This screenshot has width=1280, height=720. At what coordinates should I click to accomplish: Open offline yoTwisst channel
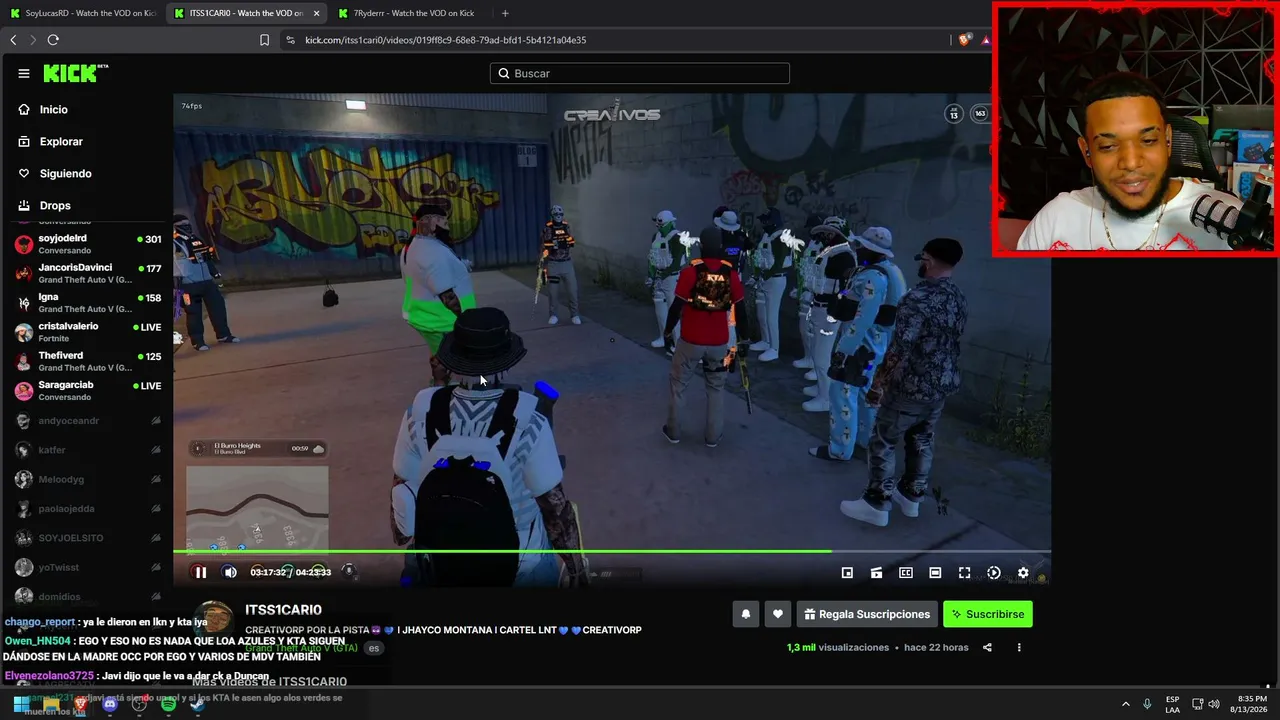pos(86,567)
